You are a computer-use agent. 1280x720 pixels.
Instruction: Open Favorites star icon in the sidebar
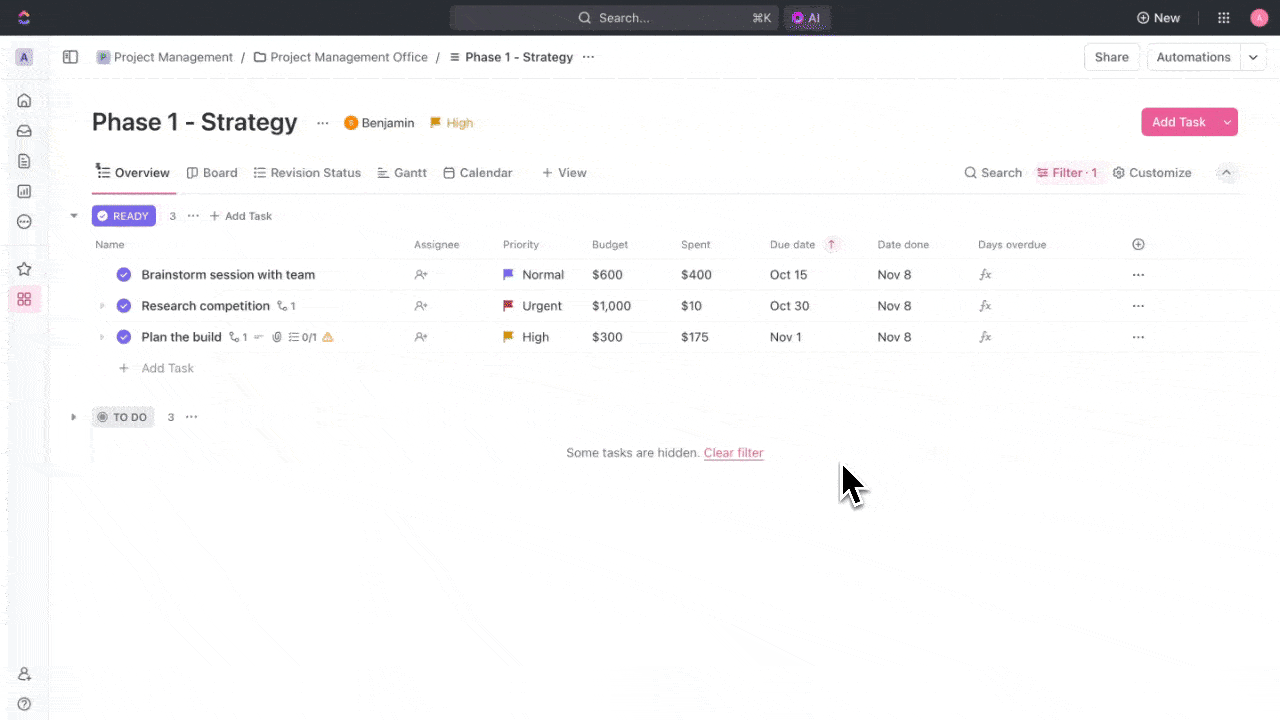pyautogui.click(x=24, y=269)
